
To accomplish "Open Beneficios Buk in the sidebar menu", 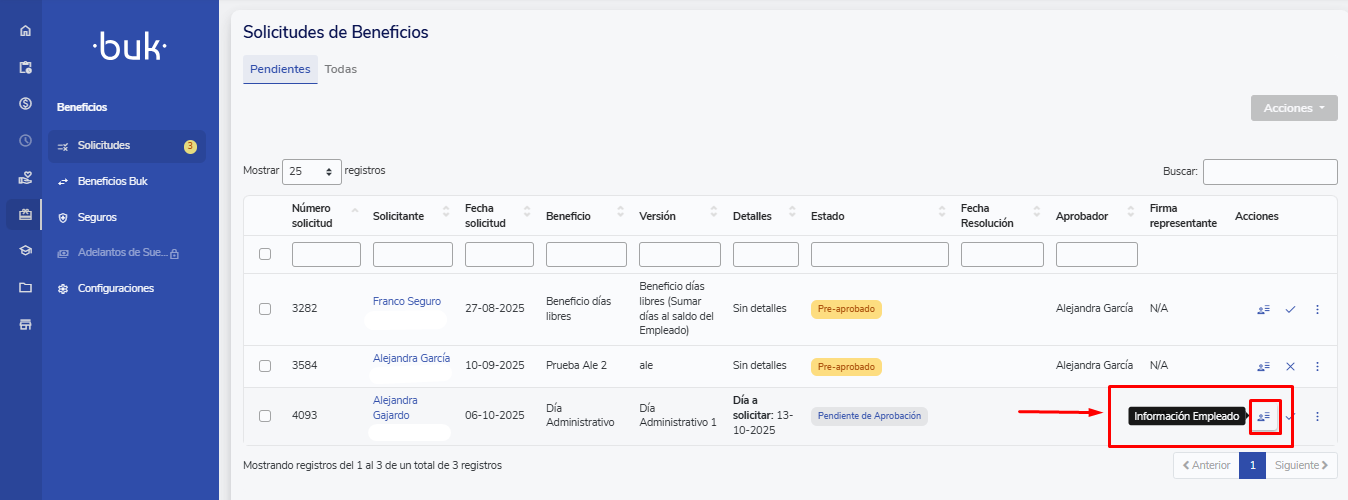I will 112,181.
